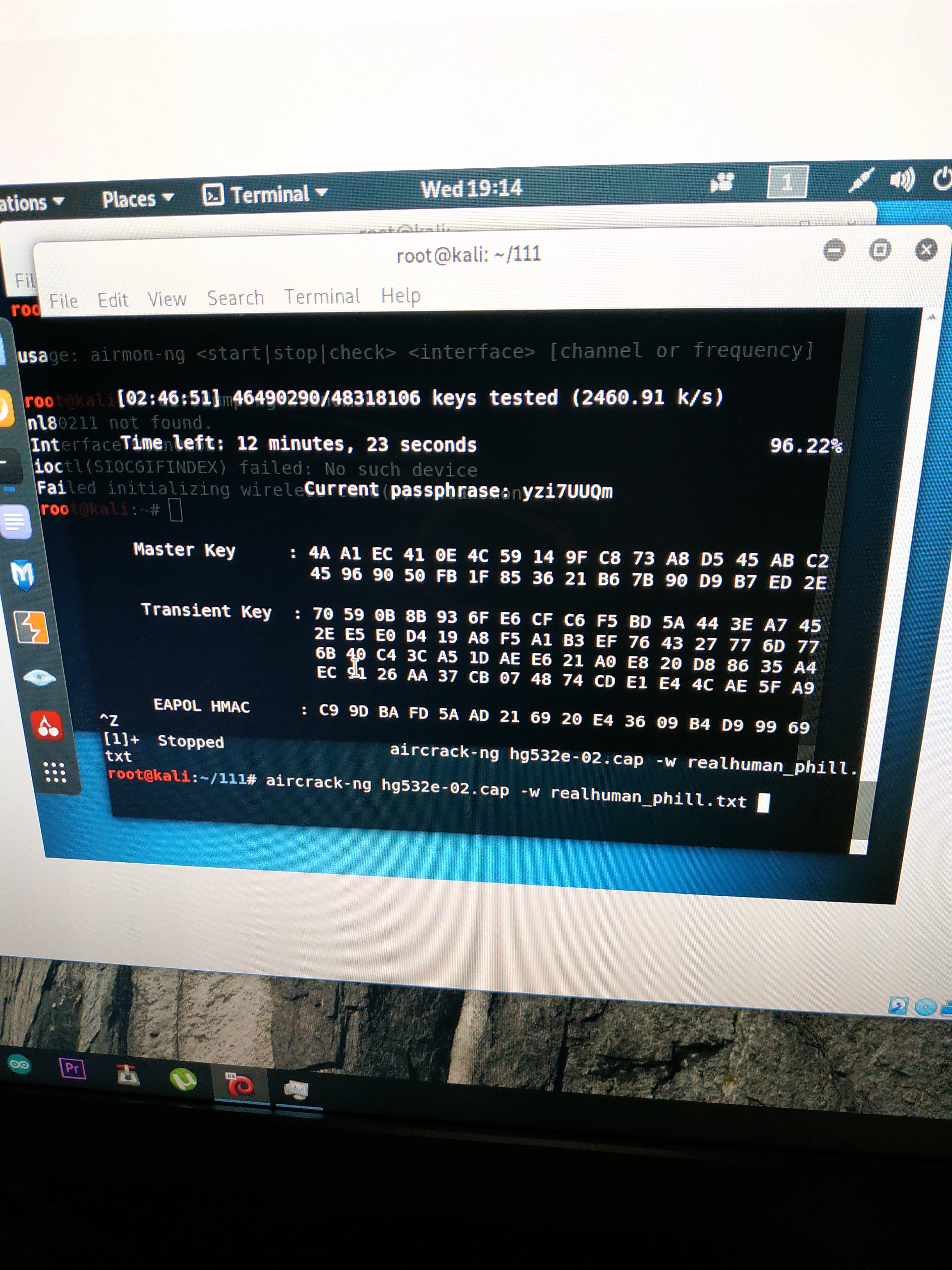Click the volume speaker icon
This screenshot has width=952, height=1270.
coord(902,180)
